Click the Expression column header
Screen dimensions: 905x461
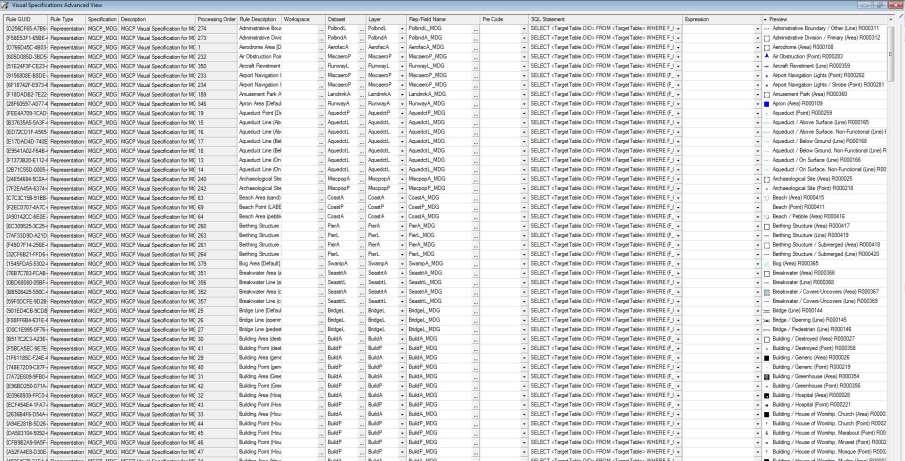pos(721,20)
